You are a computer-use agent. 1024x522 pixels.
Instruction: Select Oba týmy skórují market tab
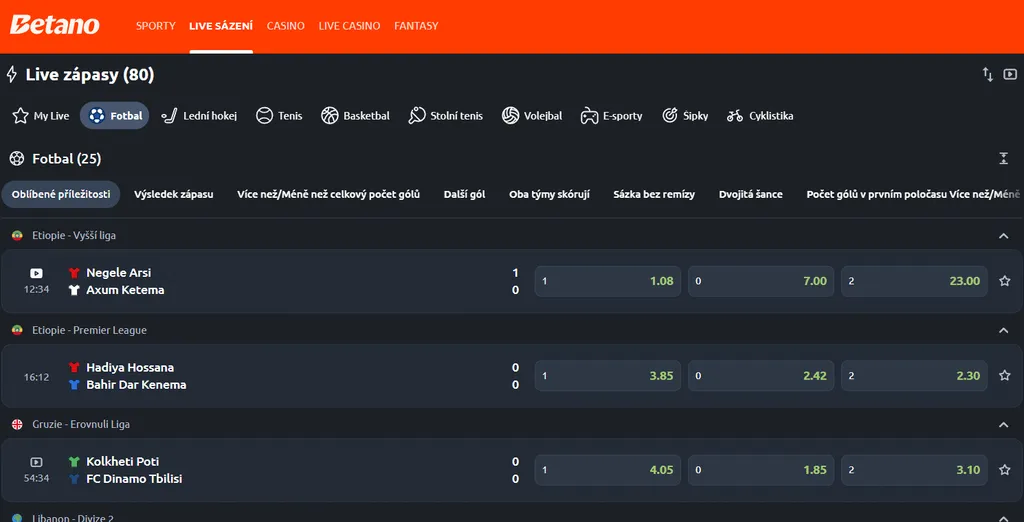(549, 194)
